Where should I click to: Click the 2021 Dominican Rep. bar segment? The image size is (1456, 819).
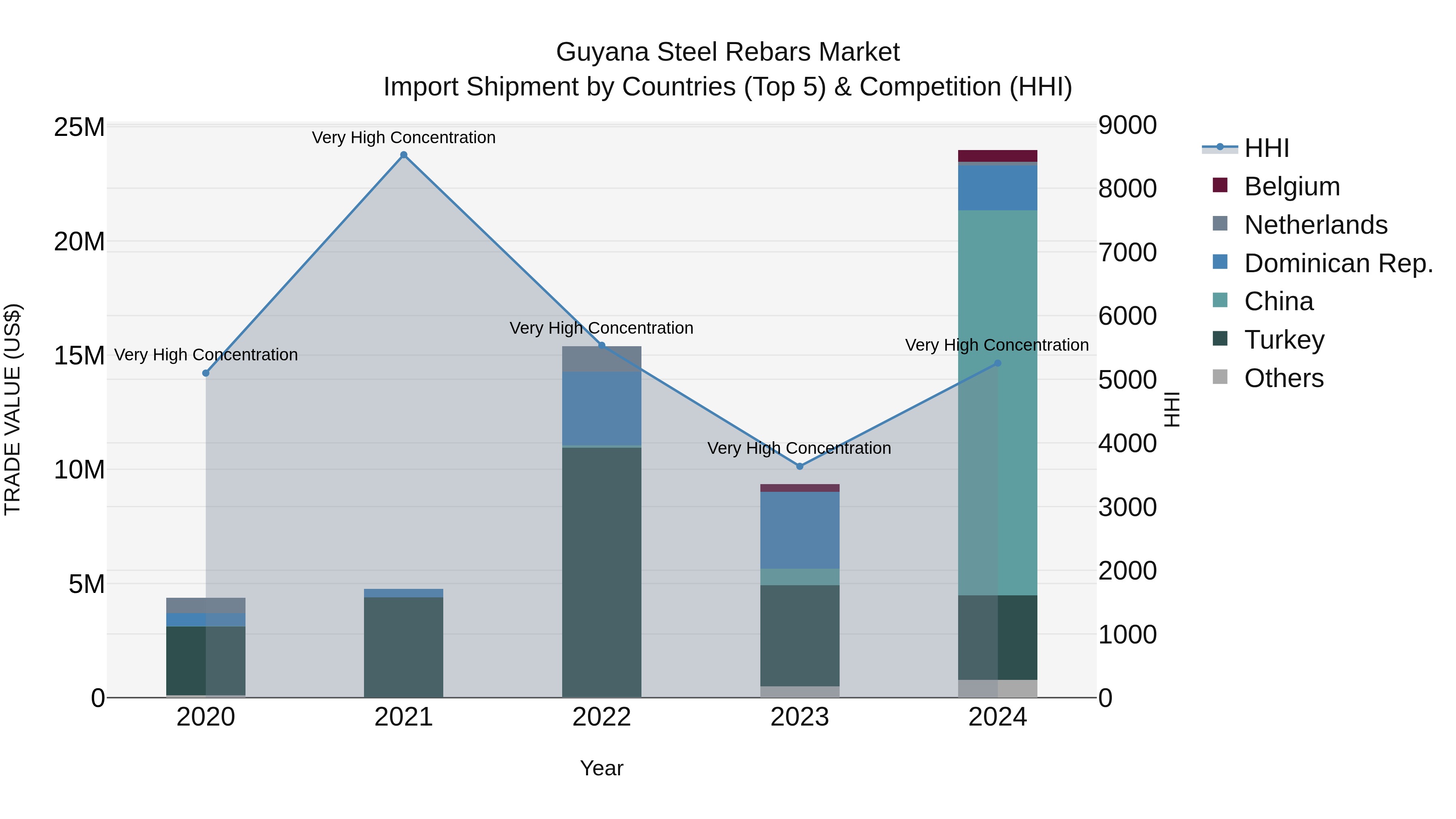[x=404, y=593]
